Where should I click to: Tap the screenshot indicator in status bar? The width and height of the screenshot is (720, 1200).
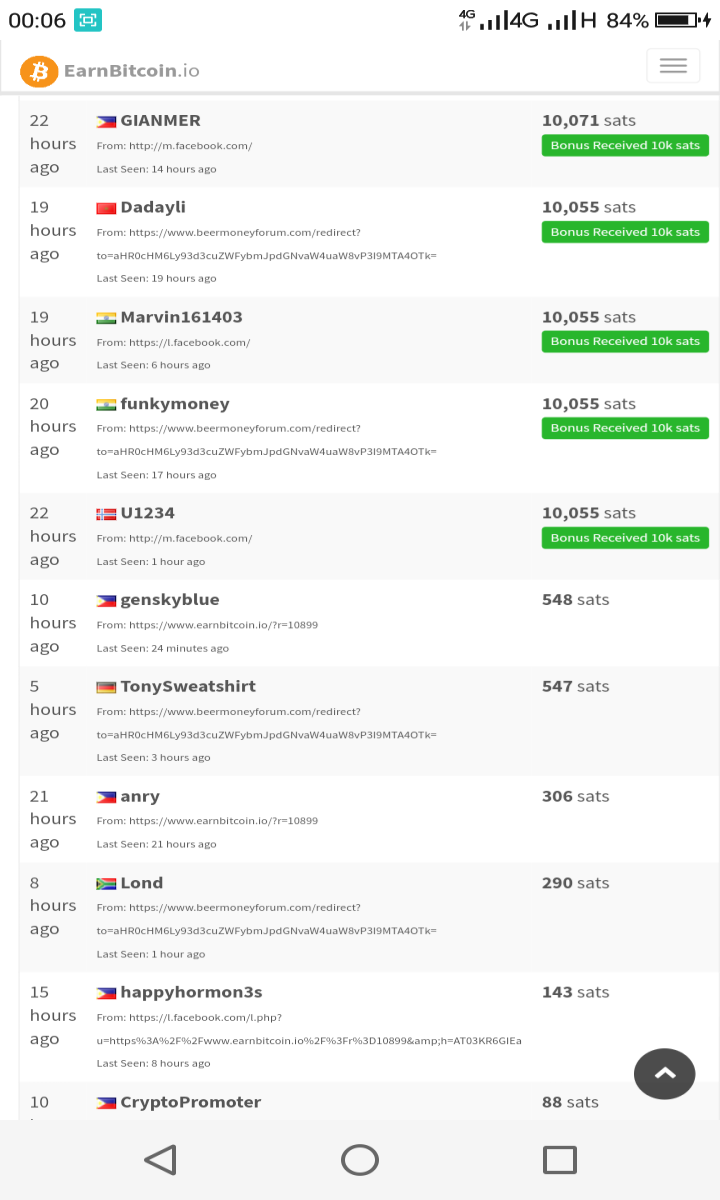click(88, 20)
